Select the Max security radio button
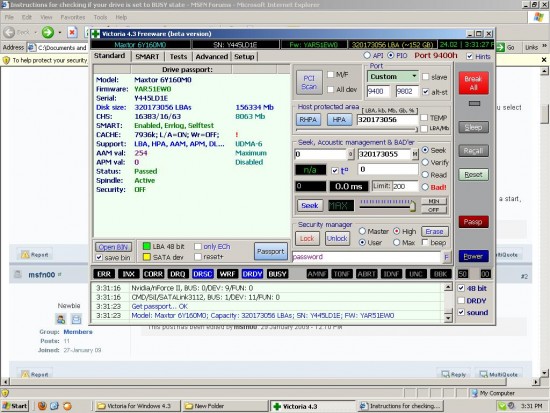This screenshot has height=413, width=550. pyautogui.click(x=397, y=242)
